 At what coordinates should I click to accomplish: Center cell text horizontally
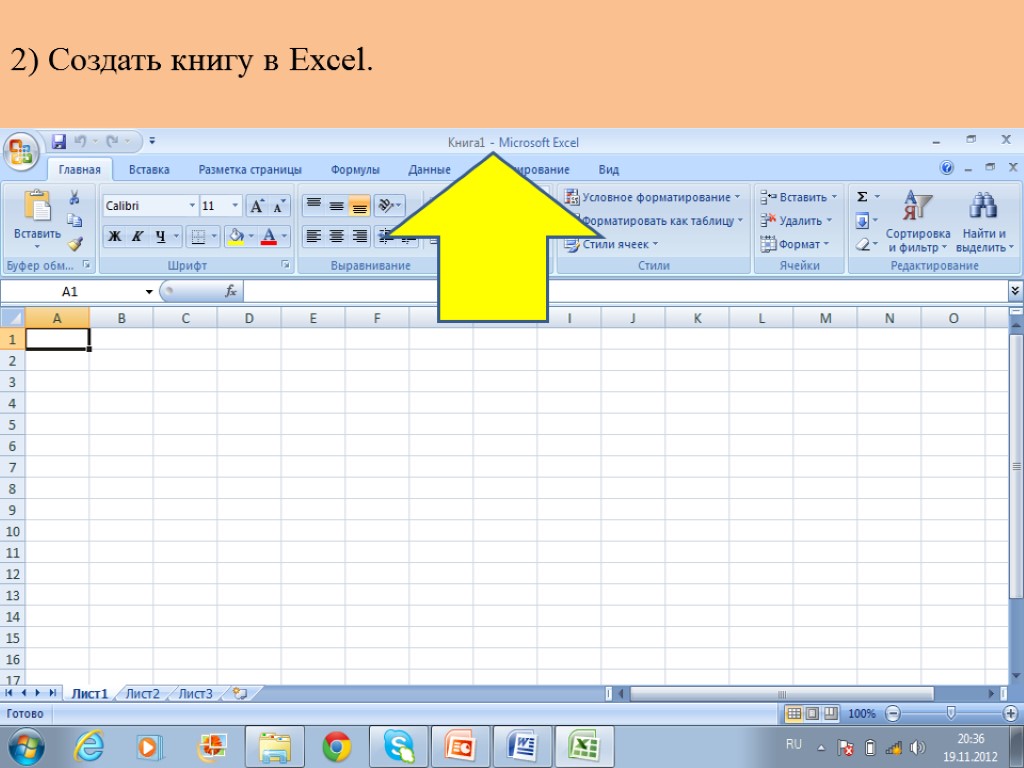click(x=336, y=236)
